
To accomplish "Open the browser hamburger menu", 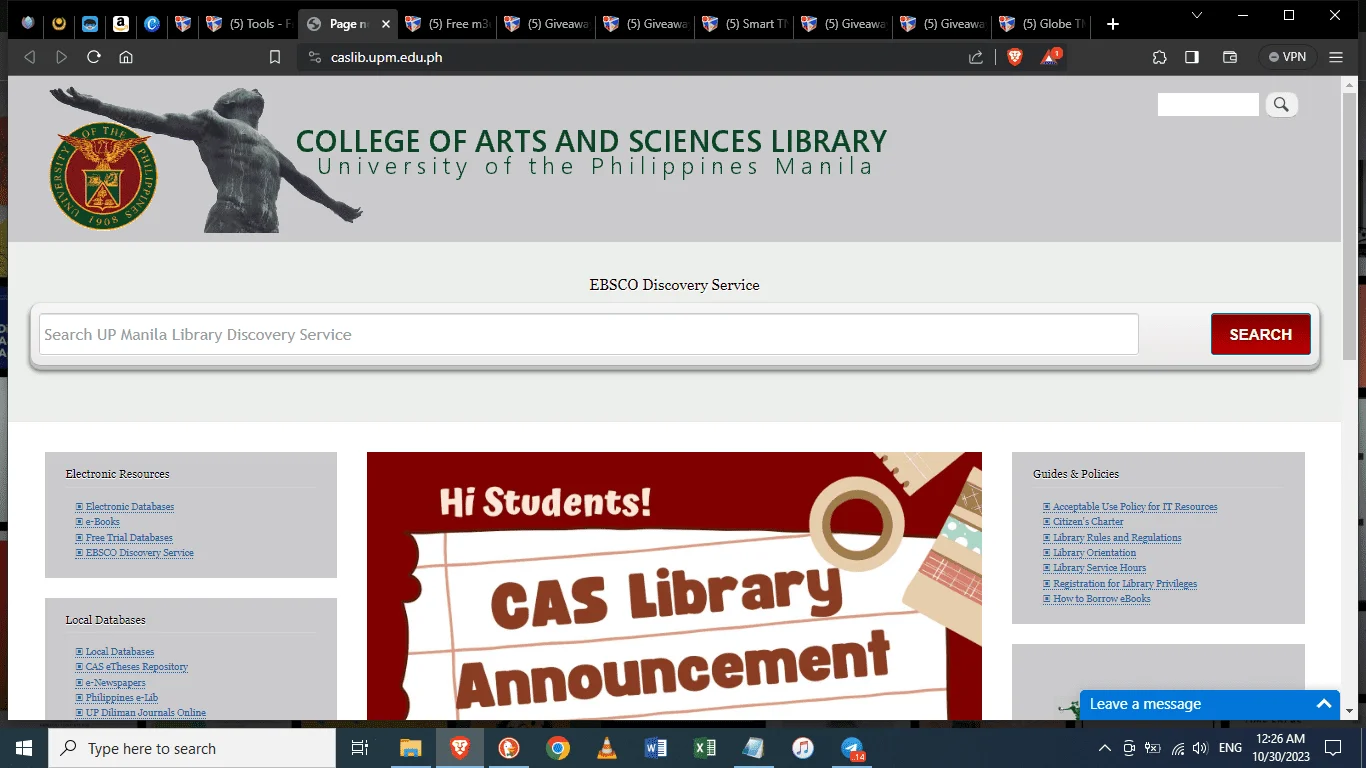I will coord(1336,57).
